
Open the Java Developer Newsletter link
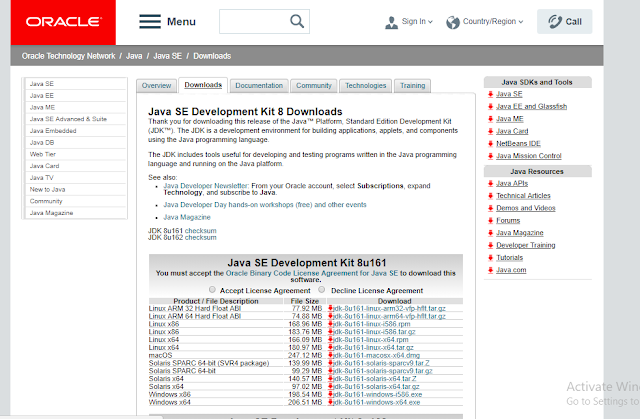[206, 186]
